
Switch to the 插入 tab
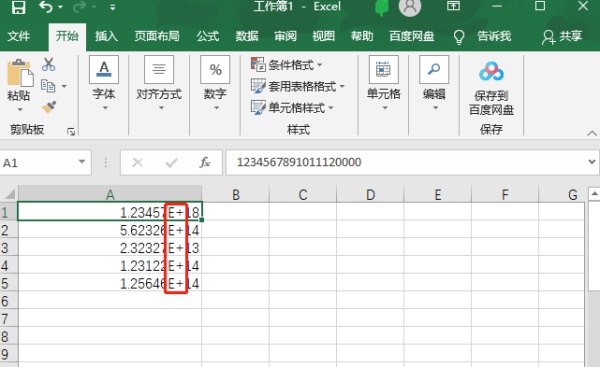106,36
